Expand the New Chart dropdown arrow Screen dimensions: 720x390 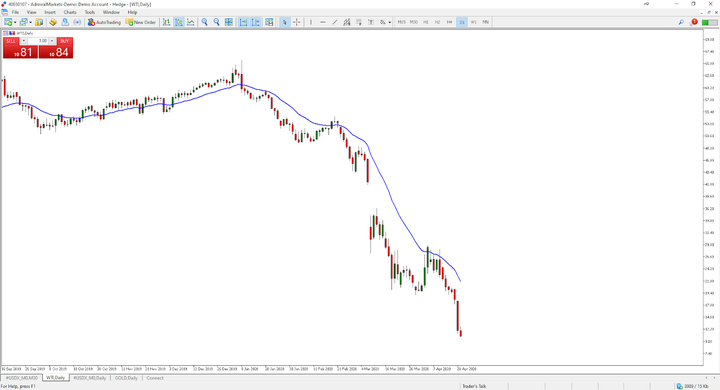[15, 22]
